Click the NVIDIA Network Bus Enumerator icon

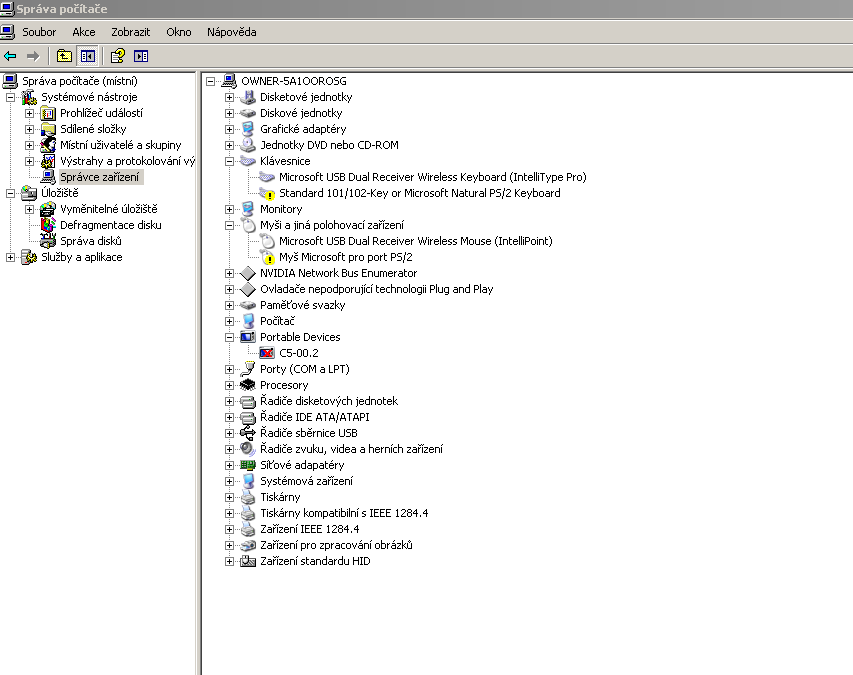248,273
